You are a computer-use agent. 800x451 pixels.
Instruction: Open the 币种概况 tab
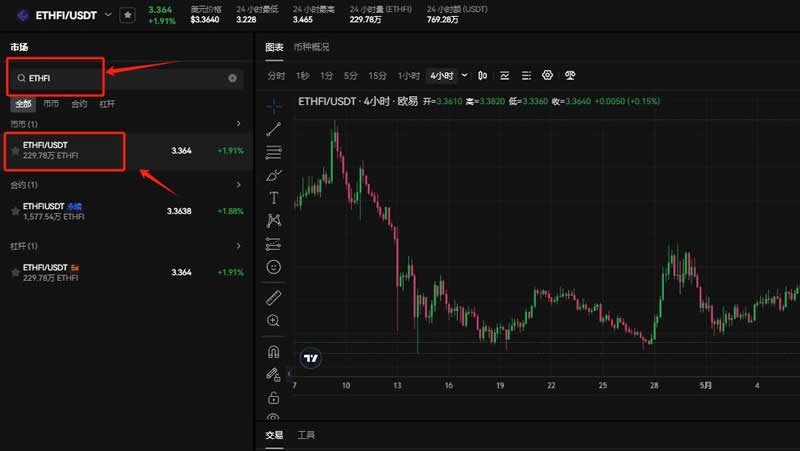(x=313, y=47)
